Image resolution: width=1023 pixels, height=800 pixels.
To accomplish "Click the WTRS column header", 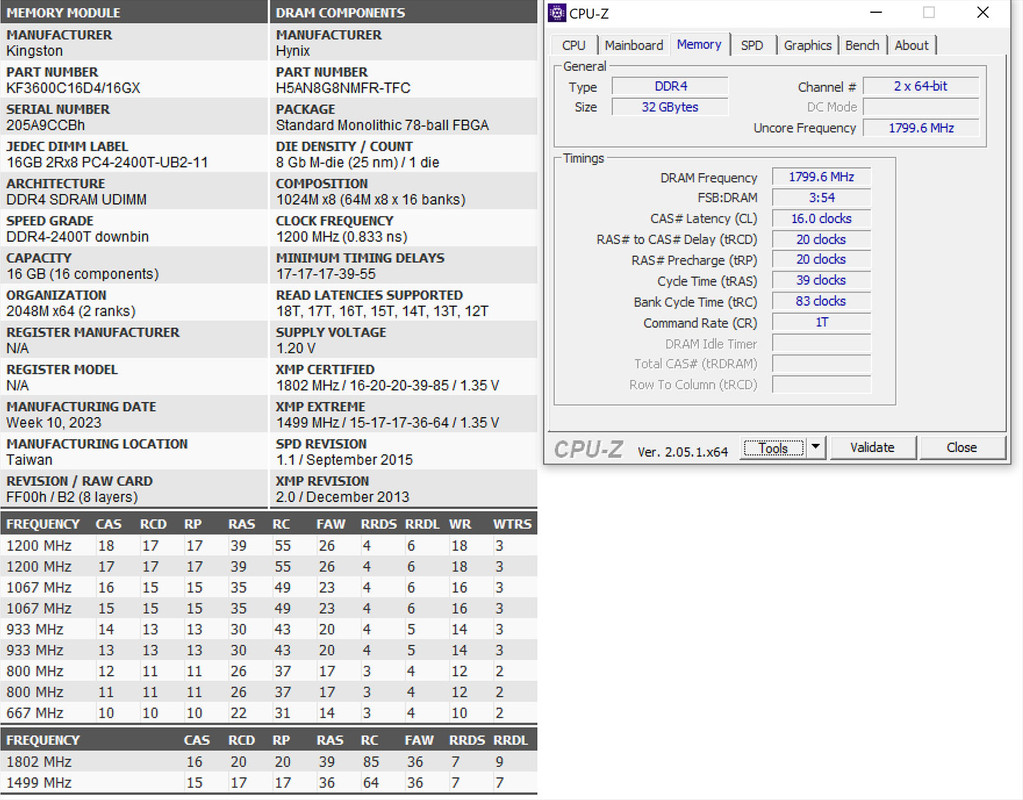I will click(x=512, y=524).
